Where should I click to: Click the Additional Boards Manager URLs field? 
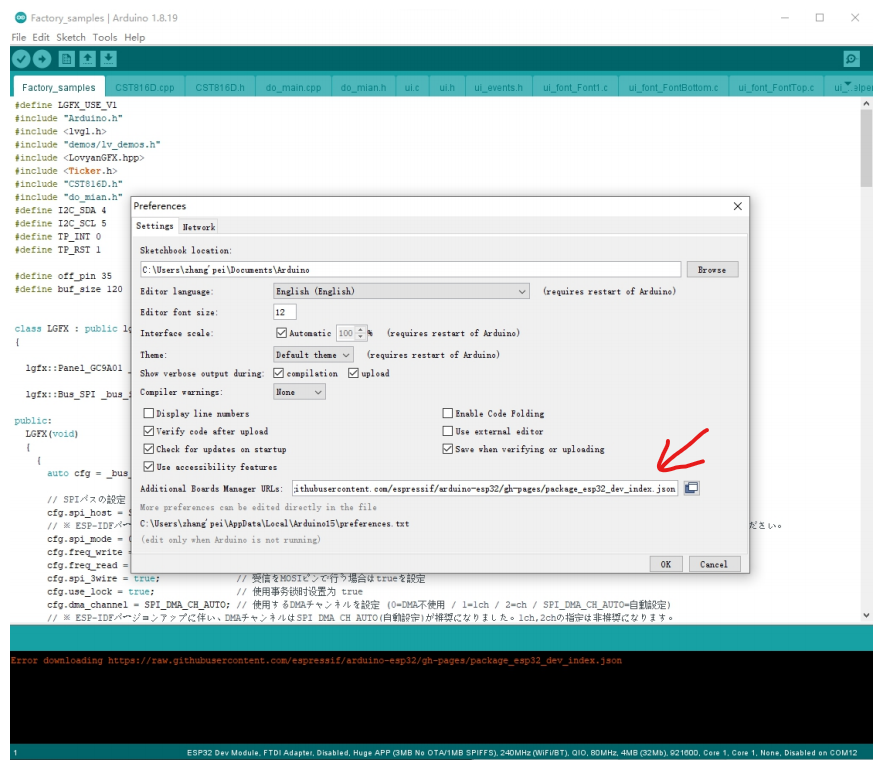pos(485,488)
